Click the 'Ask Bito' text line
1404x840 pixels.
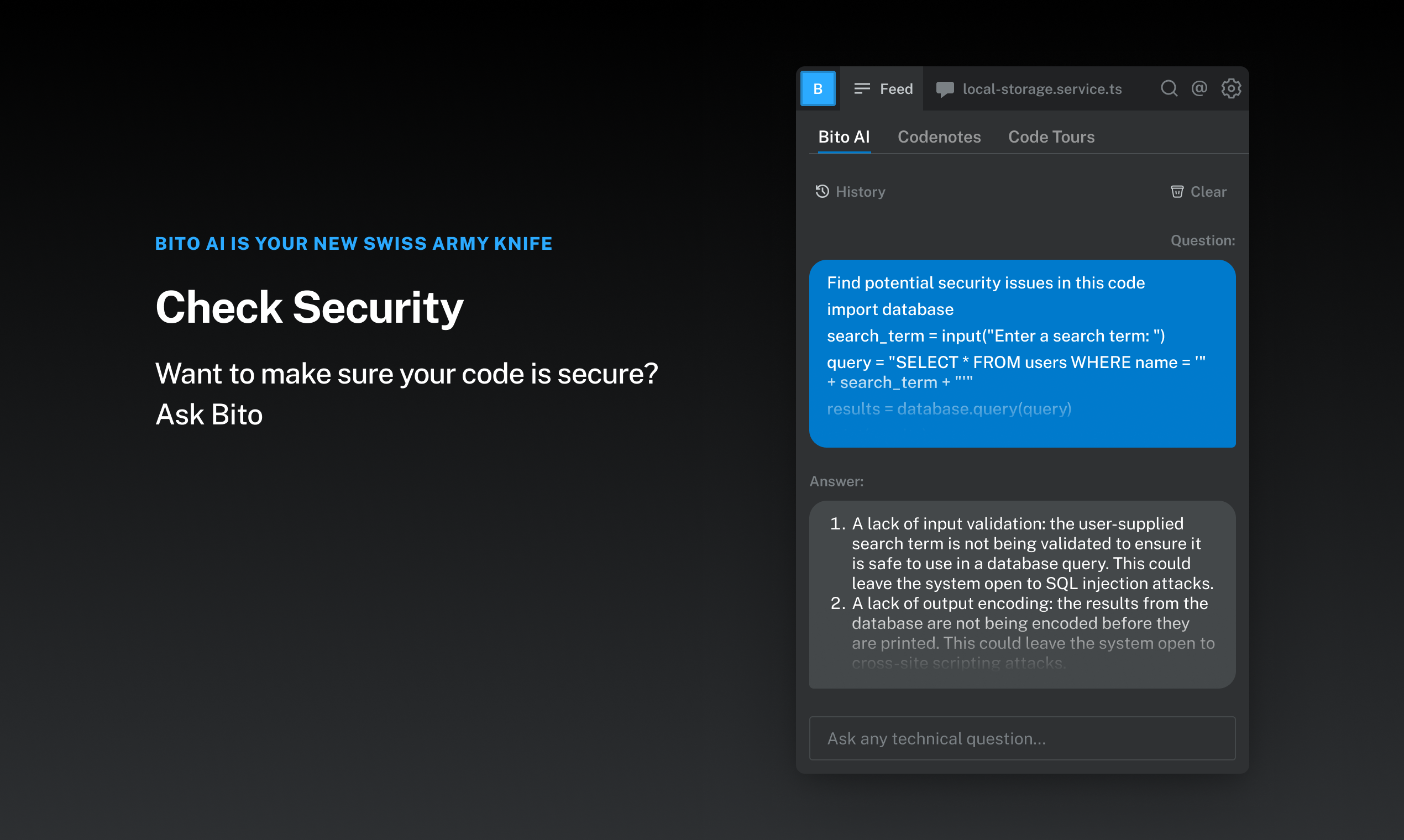pyautogui.click(x=209, y=414)
